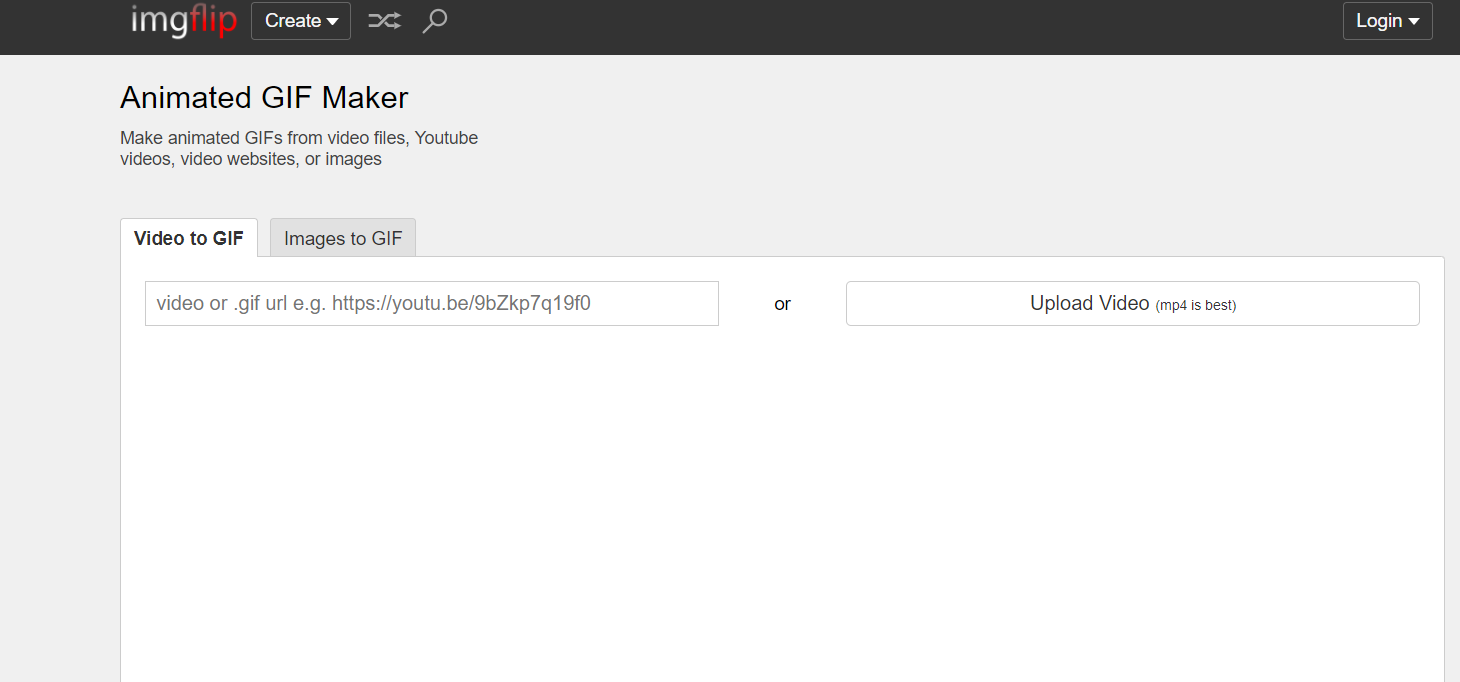Open search with the magnifying glass icon
The height and width of the screenshot is (682, 1460).
[435, 21]
